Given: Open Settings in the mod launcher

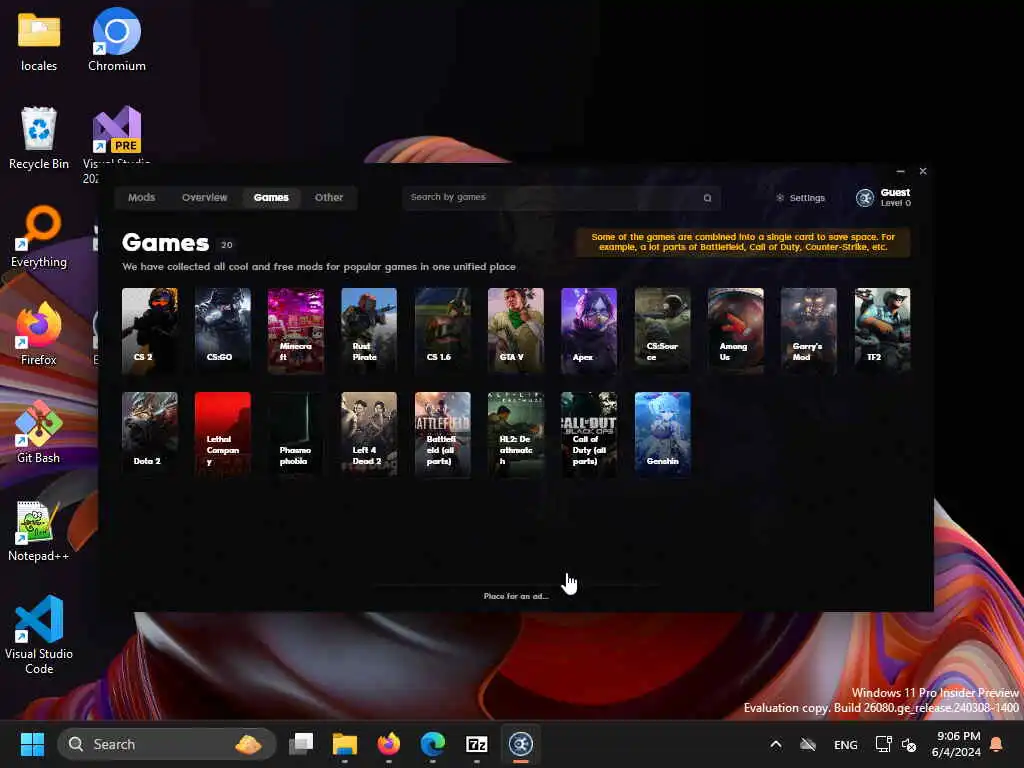Looking at the screenshot, I should [x=801, y=198].
